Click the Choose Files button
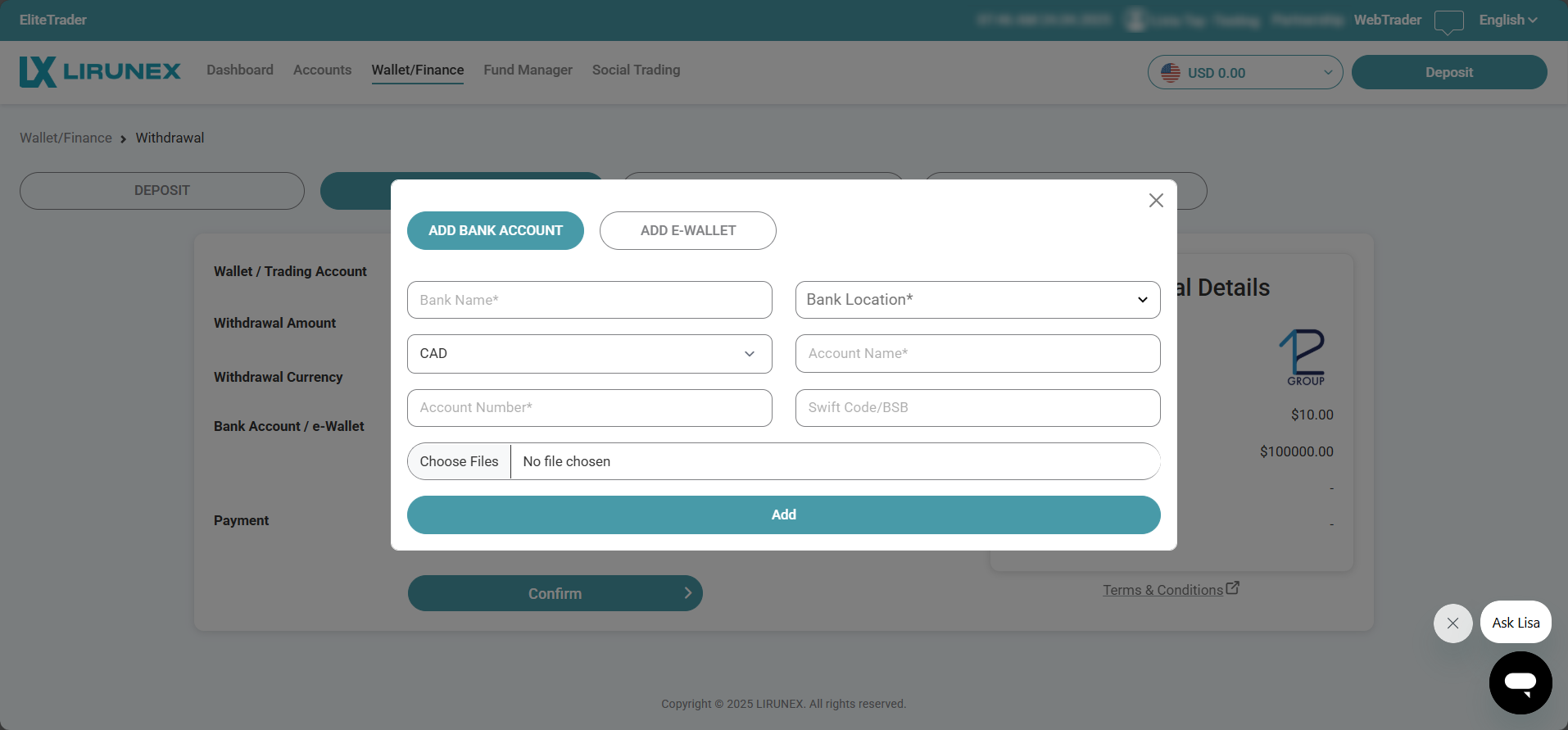 (x=459, y=461)
